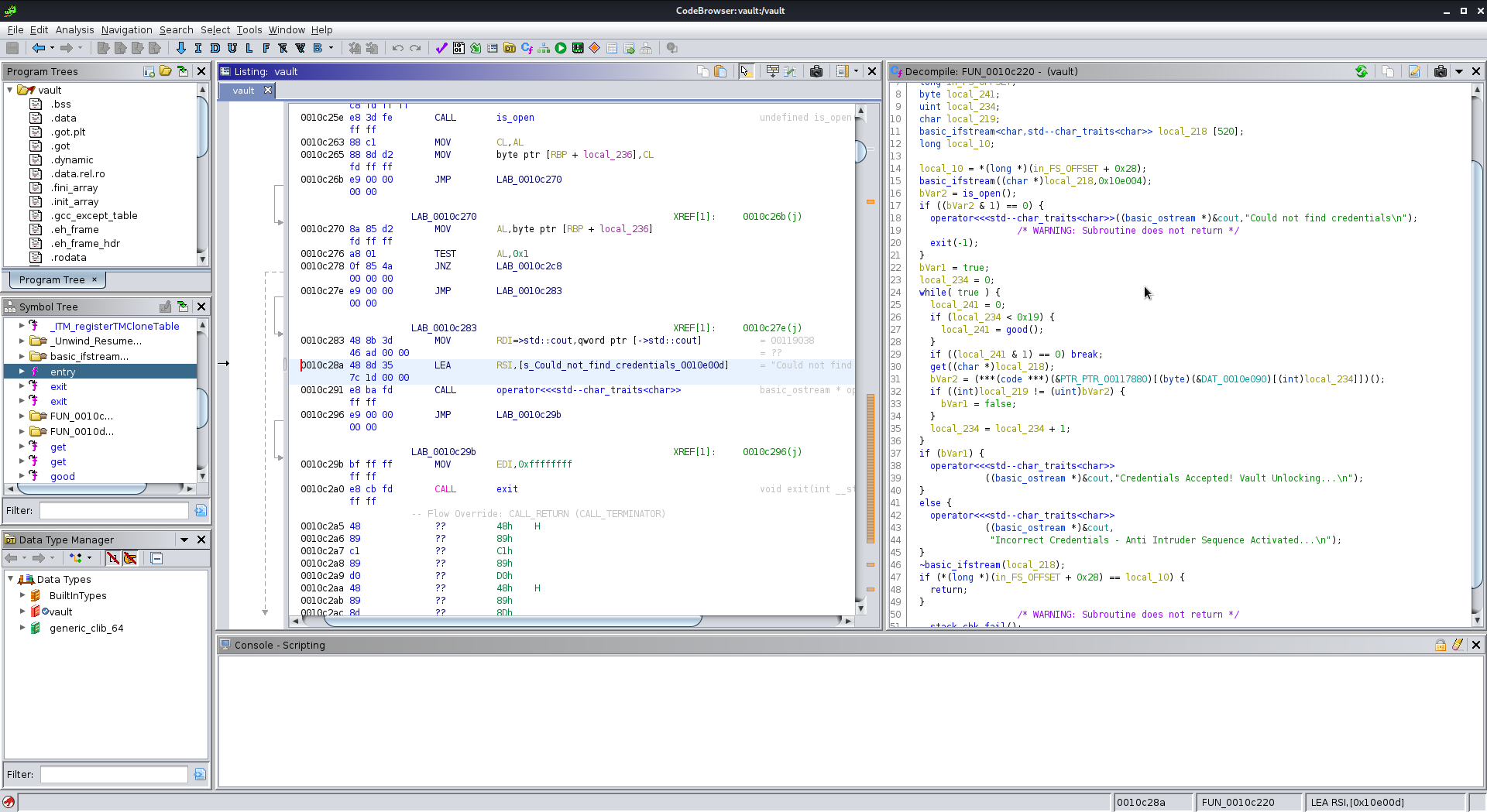Jump to LAB_0010c2c8 label operand in listing

click(x=529, y=266)
